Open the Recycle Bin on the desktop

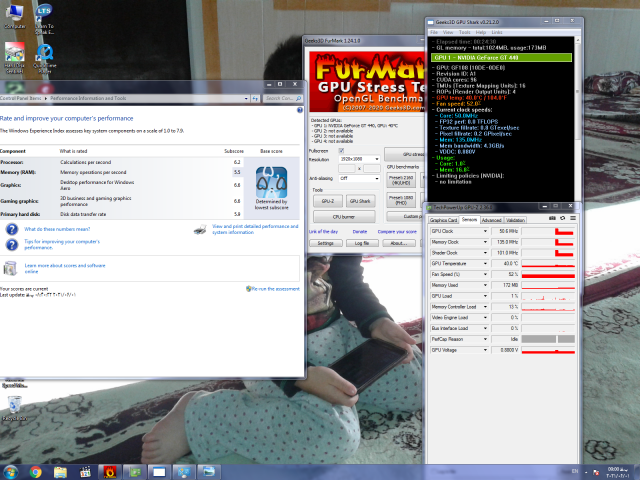15,404
